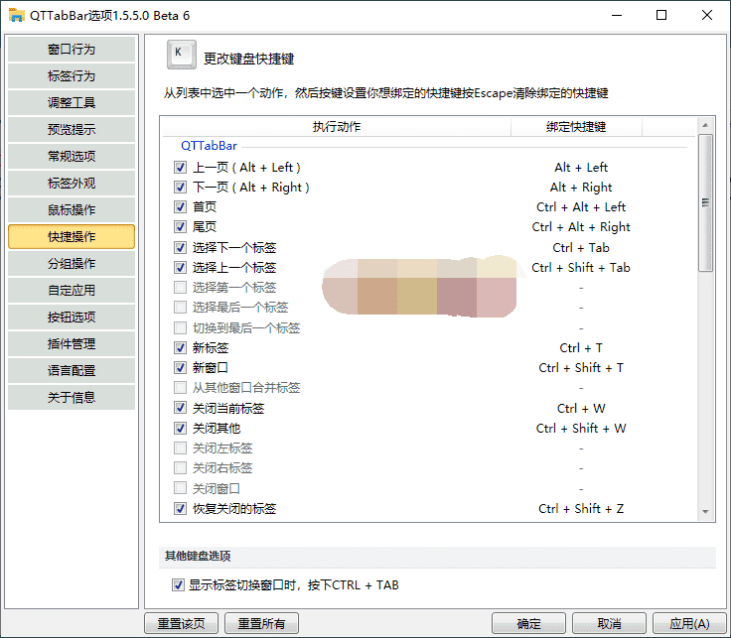Screen dimensions: 731x638
Task: Enable the 选择第一个标签 checkbox
Action: coord(180,288)
